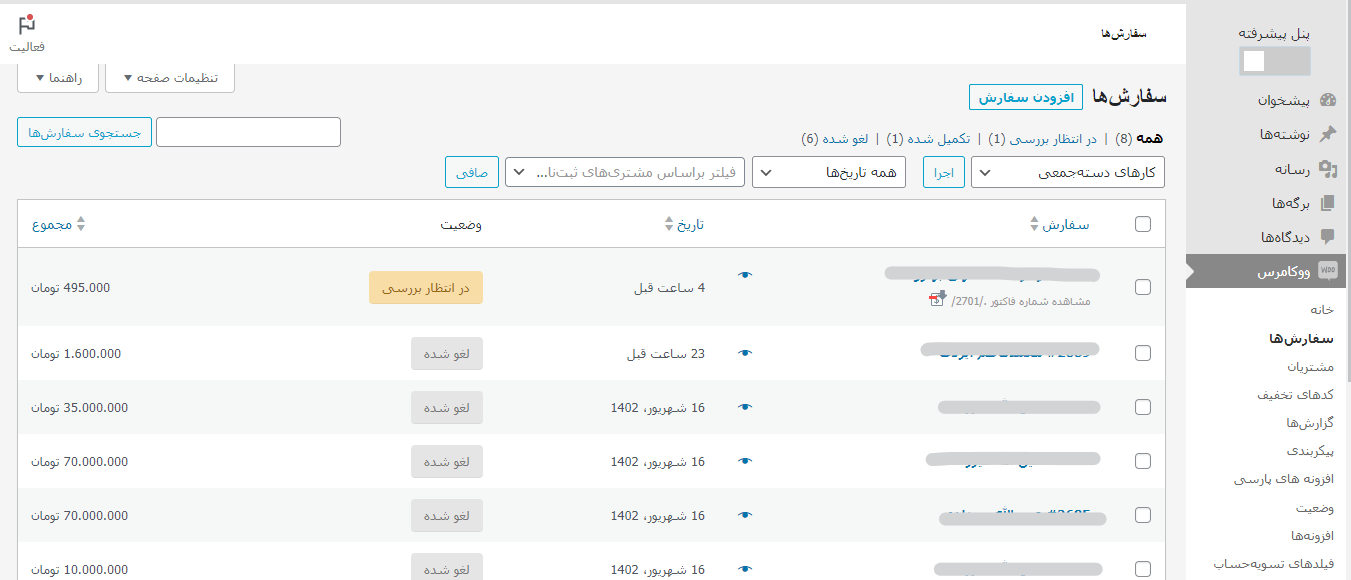
Task: Open status (وضعیت) submenu item
Action: (1315, 507)
